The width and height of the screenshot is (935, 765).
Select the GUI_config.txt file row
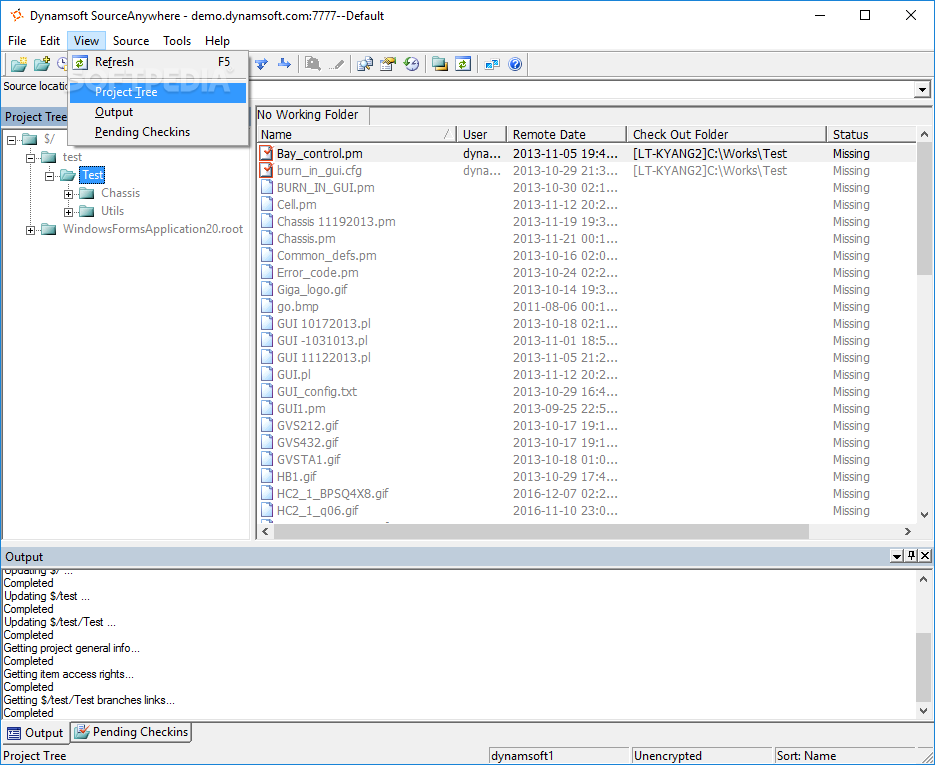point(587,391)
